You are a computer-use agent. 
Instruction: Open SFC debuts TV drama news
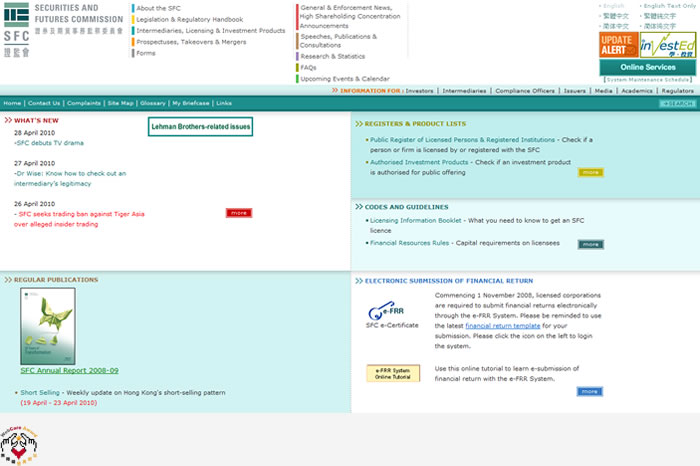click(49, 143)
